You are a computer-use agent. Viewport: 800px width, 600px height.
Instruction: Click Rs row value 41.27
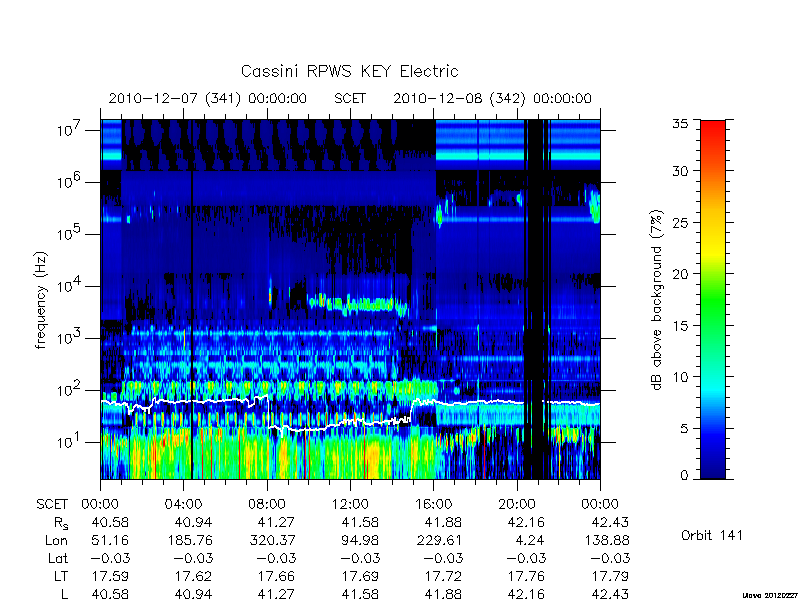click(277, 522)
